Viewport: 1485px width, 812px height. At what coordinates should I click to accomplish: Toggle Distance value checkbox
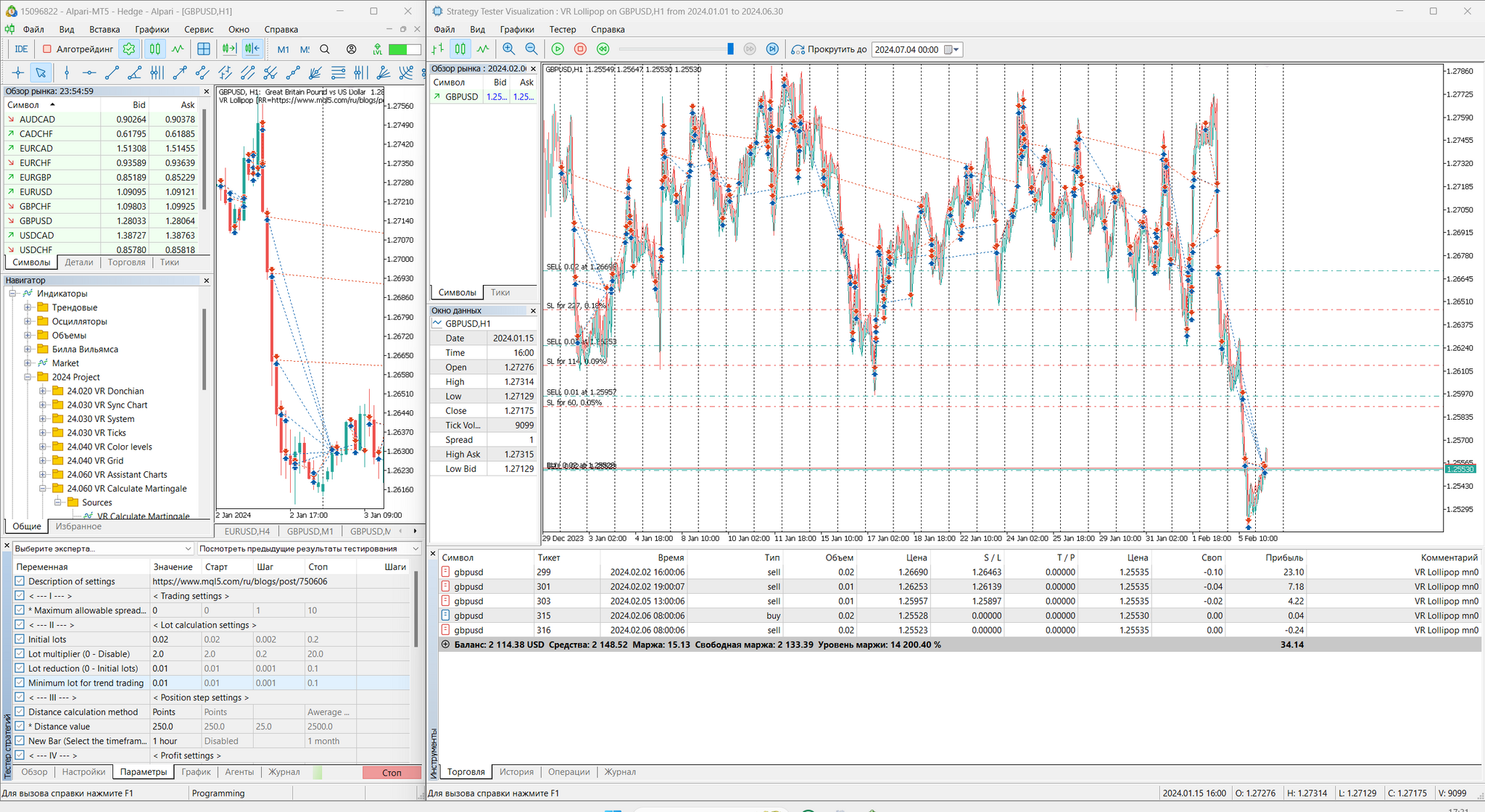pos(20,726)
